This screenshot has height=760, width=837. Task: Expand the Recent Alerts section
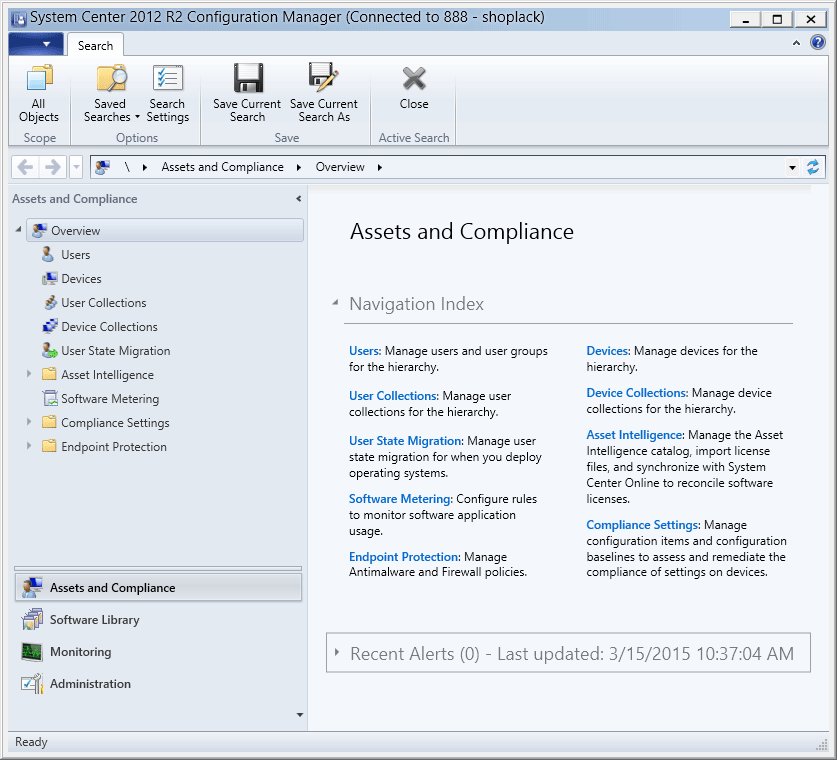pyautogui.click(x=337, y=652)
